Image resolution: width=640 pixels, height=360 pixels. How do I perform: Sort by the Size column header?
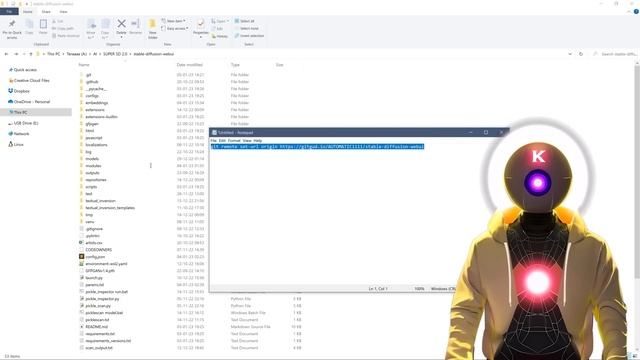pyautogui.click(x=279, y=65)
